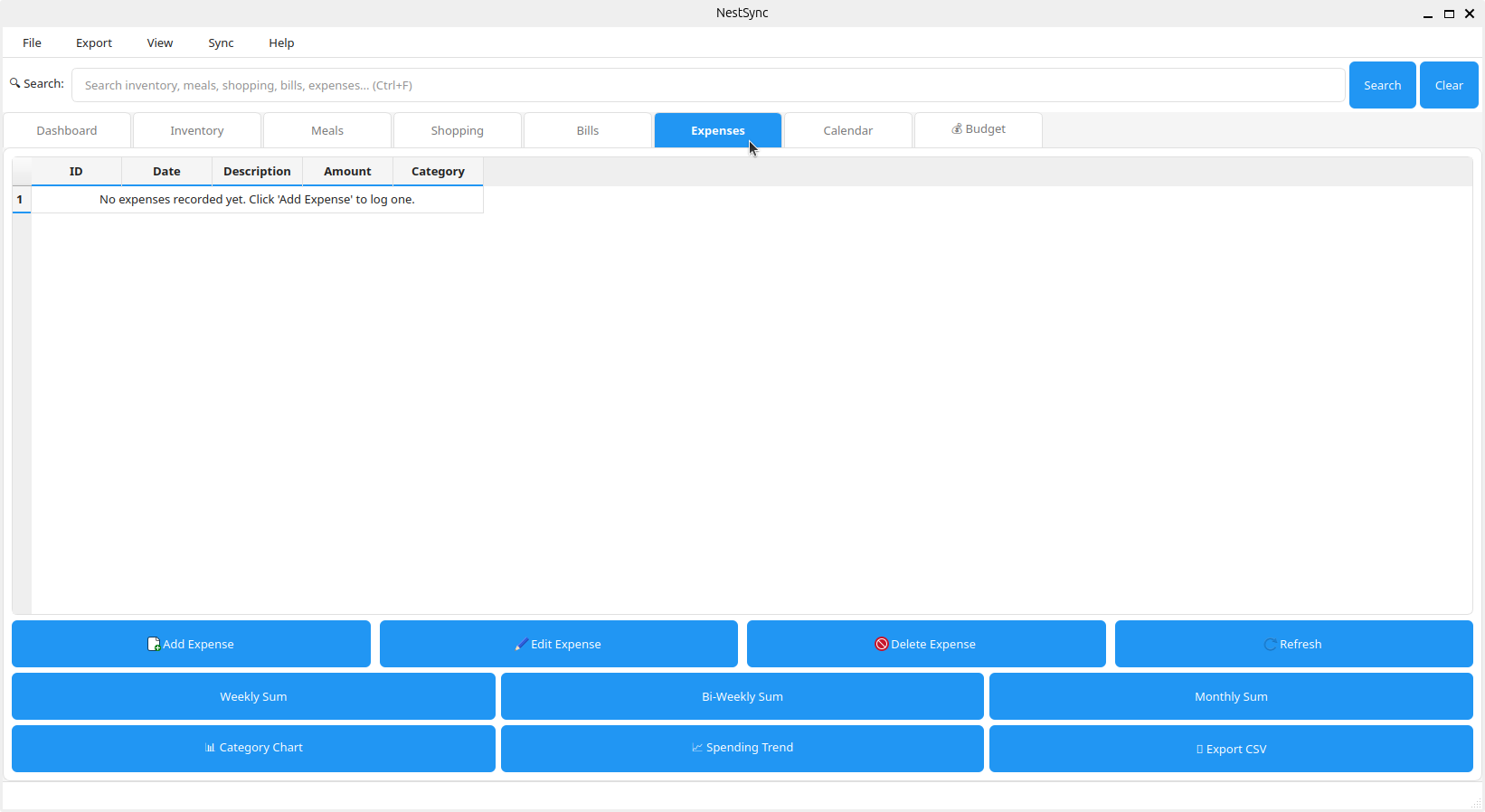
Task: Minimize the NestSync window
Action: [1428, 14]
